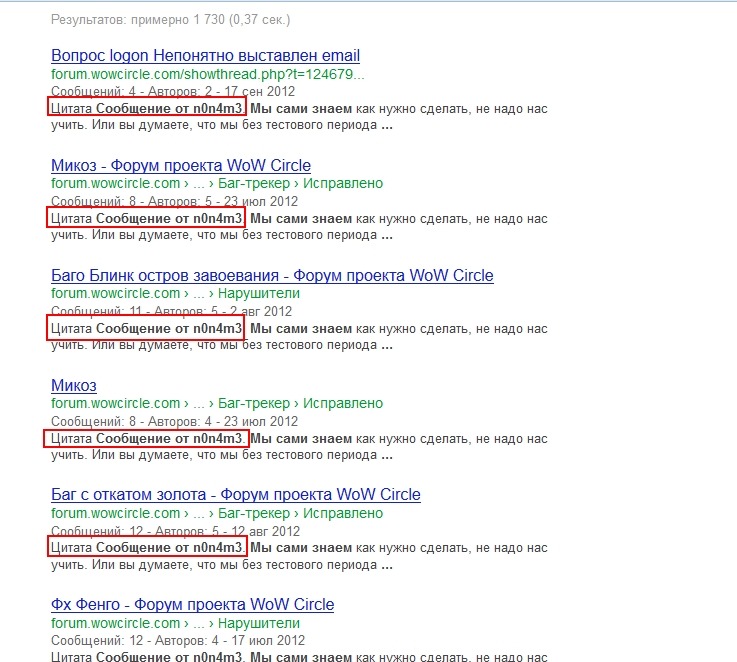Click "Сообщений: 8 - Авторов: 4 - 23 июл 2012"

(174, 421)
